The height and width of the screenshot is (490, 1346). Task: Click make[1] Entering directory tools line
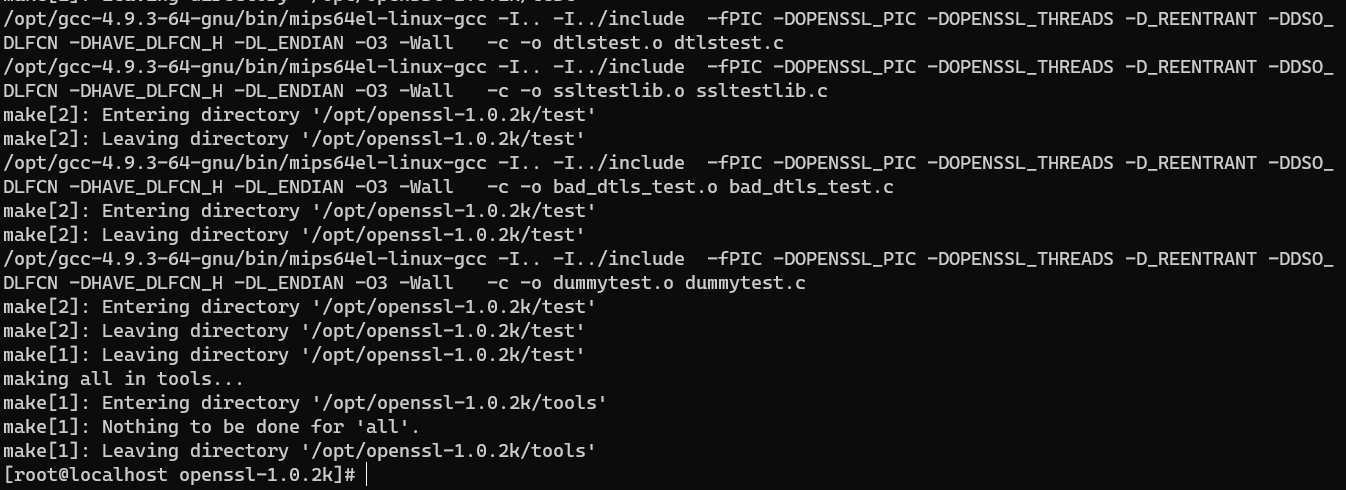click(x=305, y=403)
